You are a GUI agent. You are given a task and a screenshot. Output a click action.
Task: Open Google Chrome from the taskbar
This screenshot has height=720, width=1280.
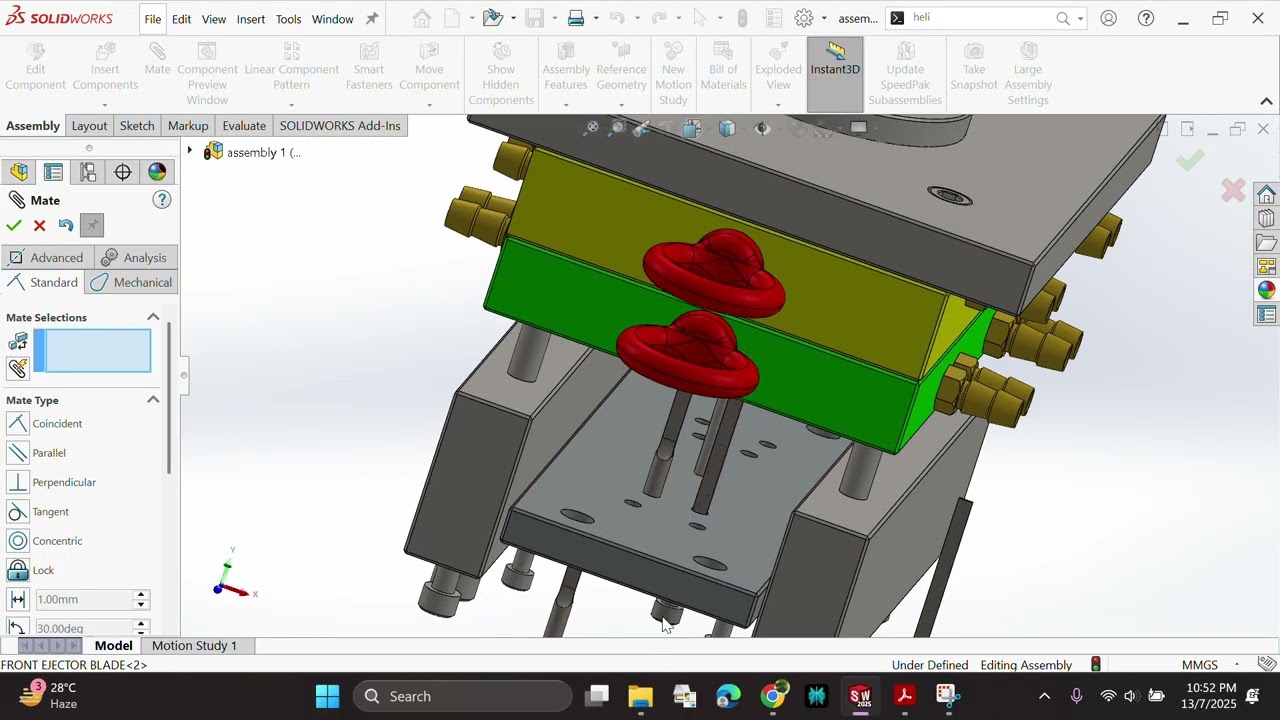click(x=773, y=696)
